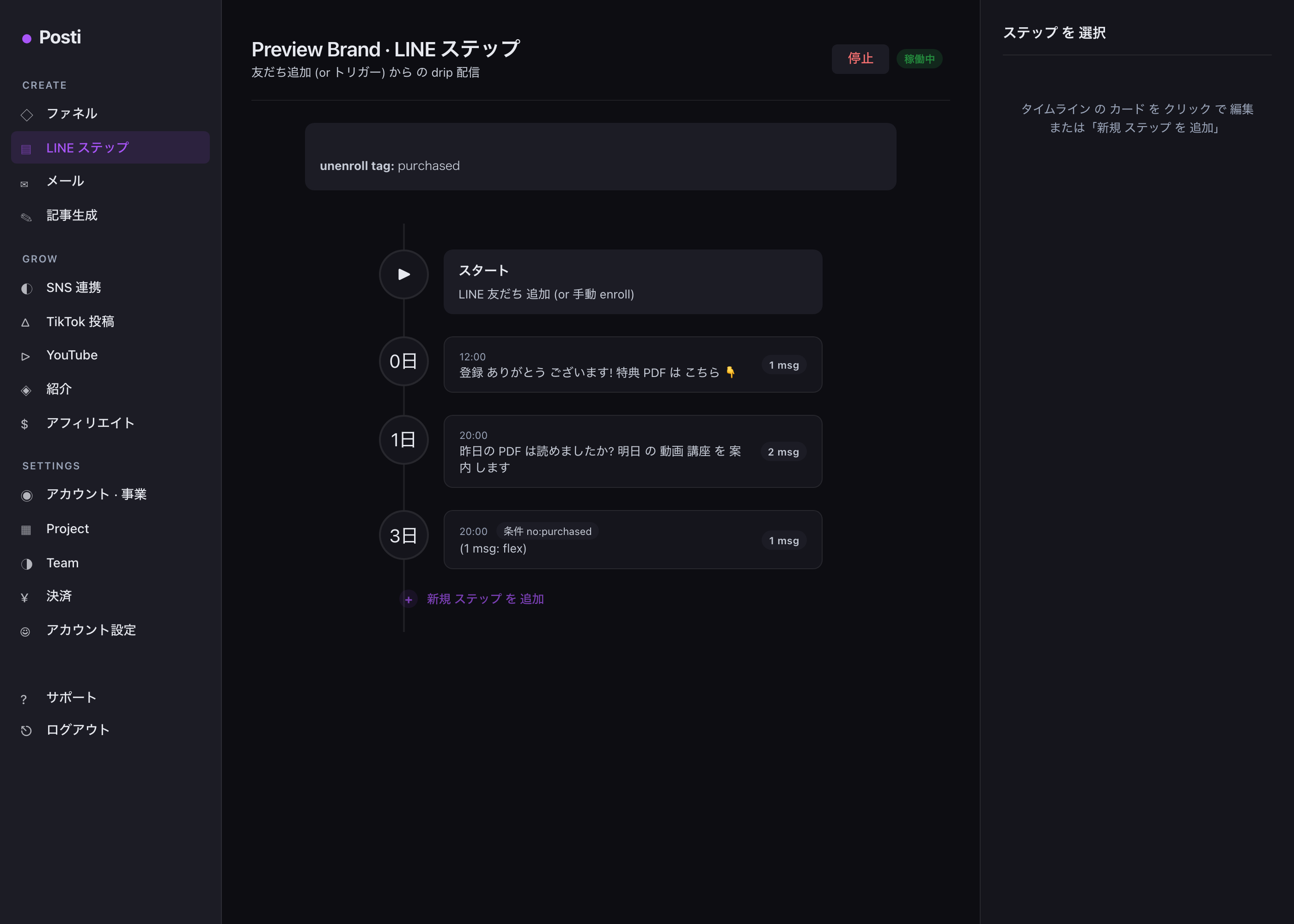Click the 記事生成 pencil icon
The width and height of the screenshot is (1294, 924).
[x=26, y=217]
